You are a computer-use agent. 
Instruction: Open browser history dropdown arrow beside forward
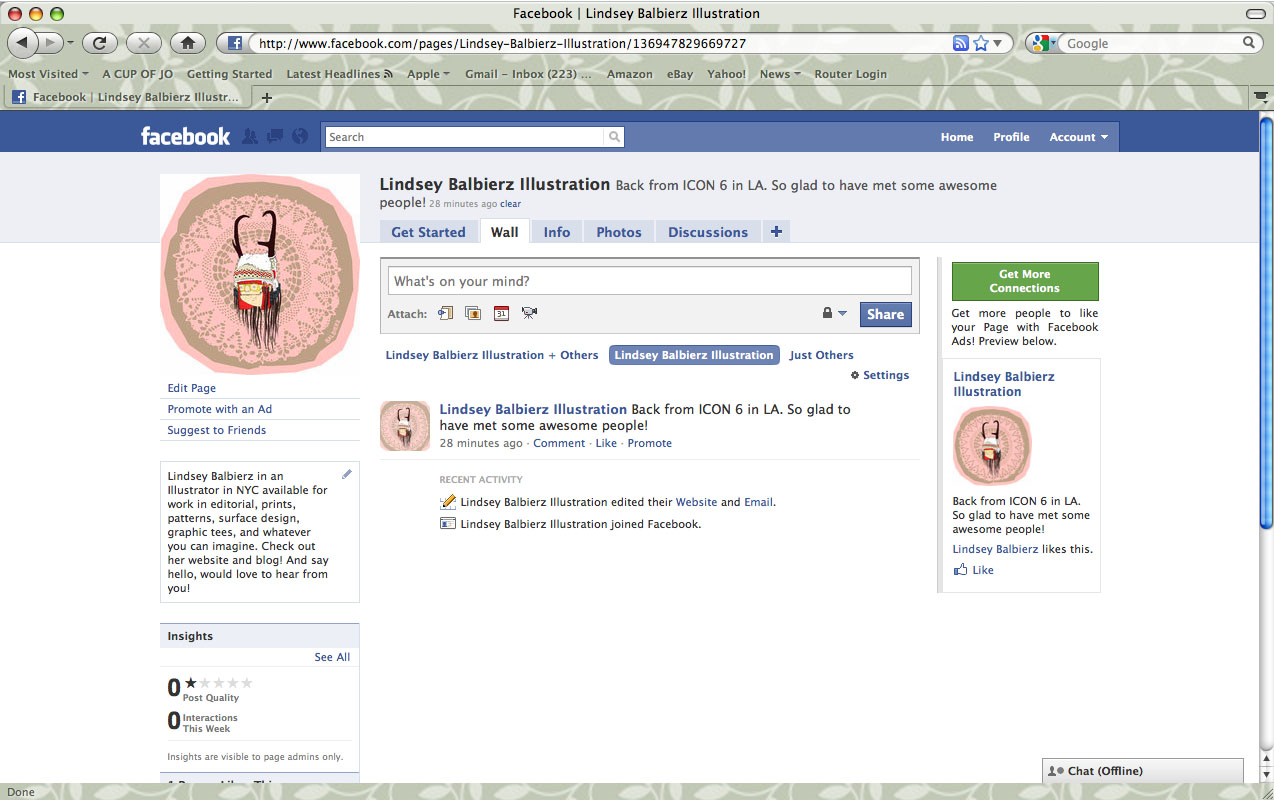(72, 43)
